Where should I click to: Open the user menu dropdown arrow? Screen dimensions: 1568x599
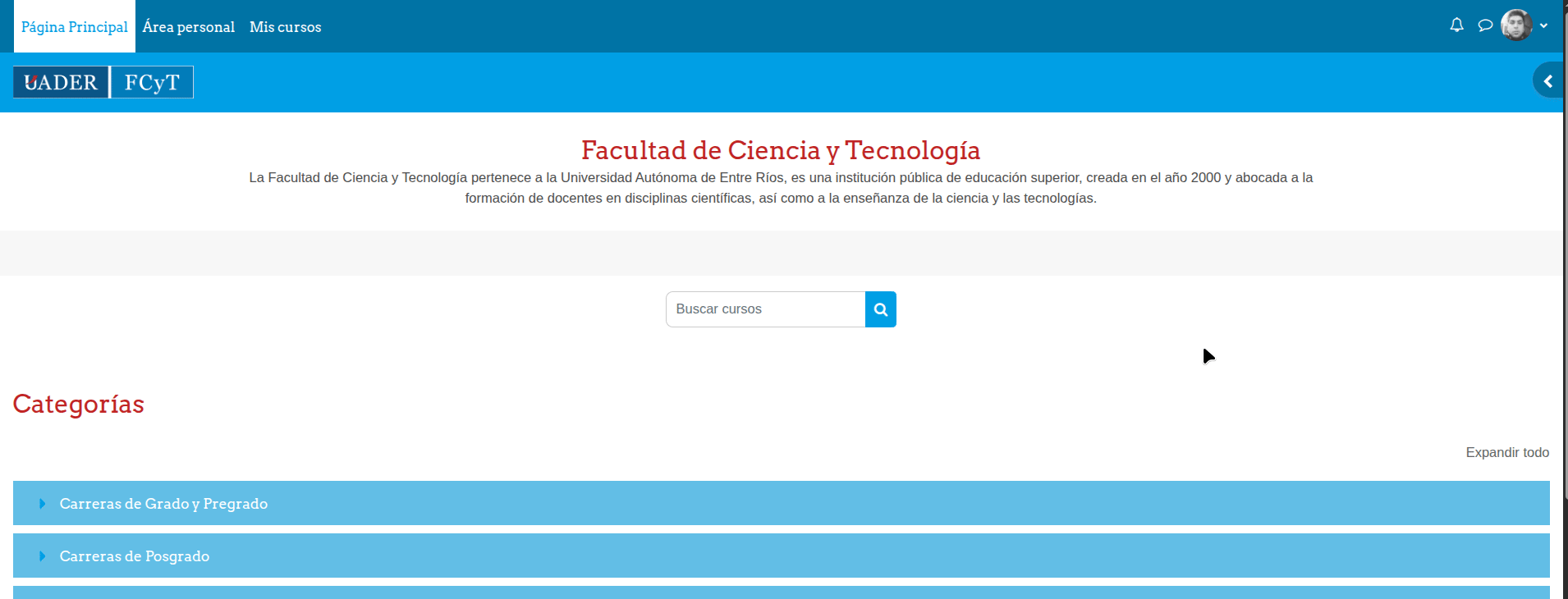point(1544,25)
